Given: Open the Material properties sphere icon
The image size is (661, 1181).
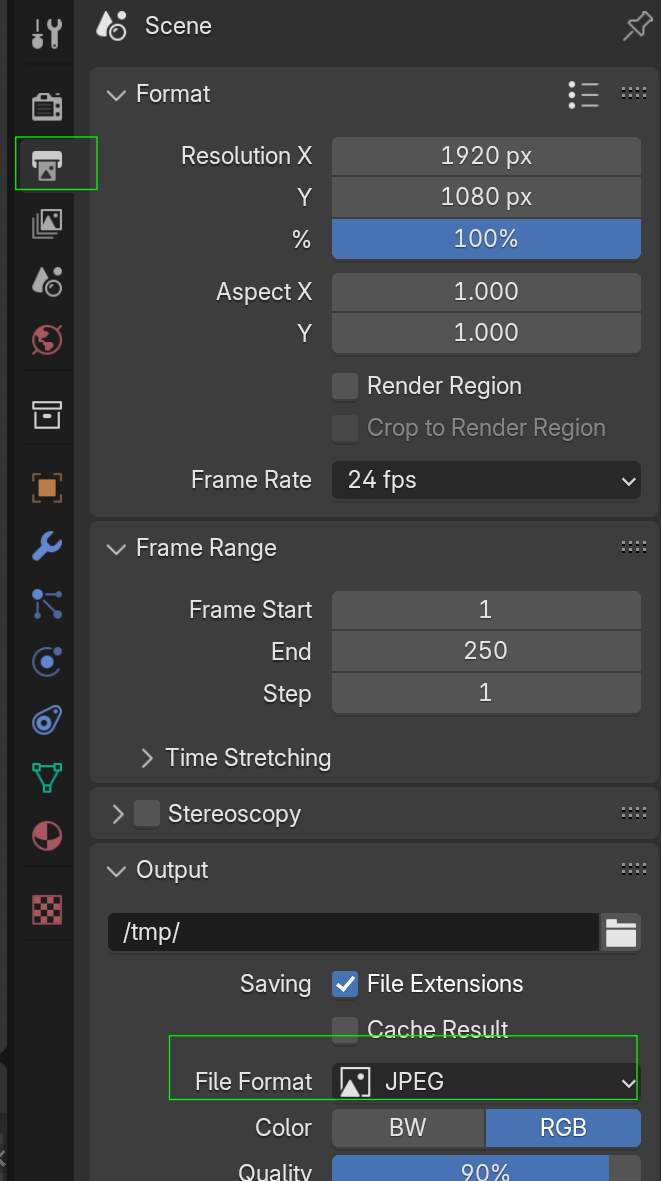Looking at the screenshot, I should pyautogui.click(x=46, y=835).
